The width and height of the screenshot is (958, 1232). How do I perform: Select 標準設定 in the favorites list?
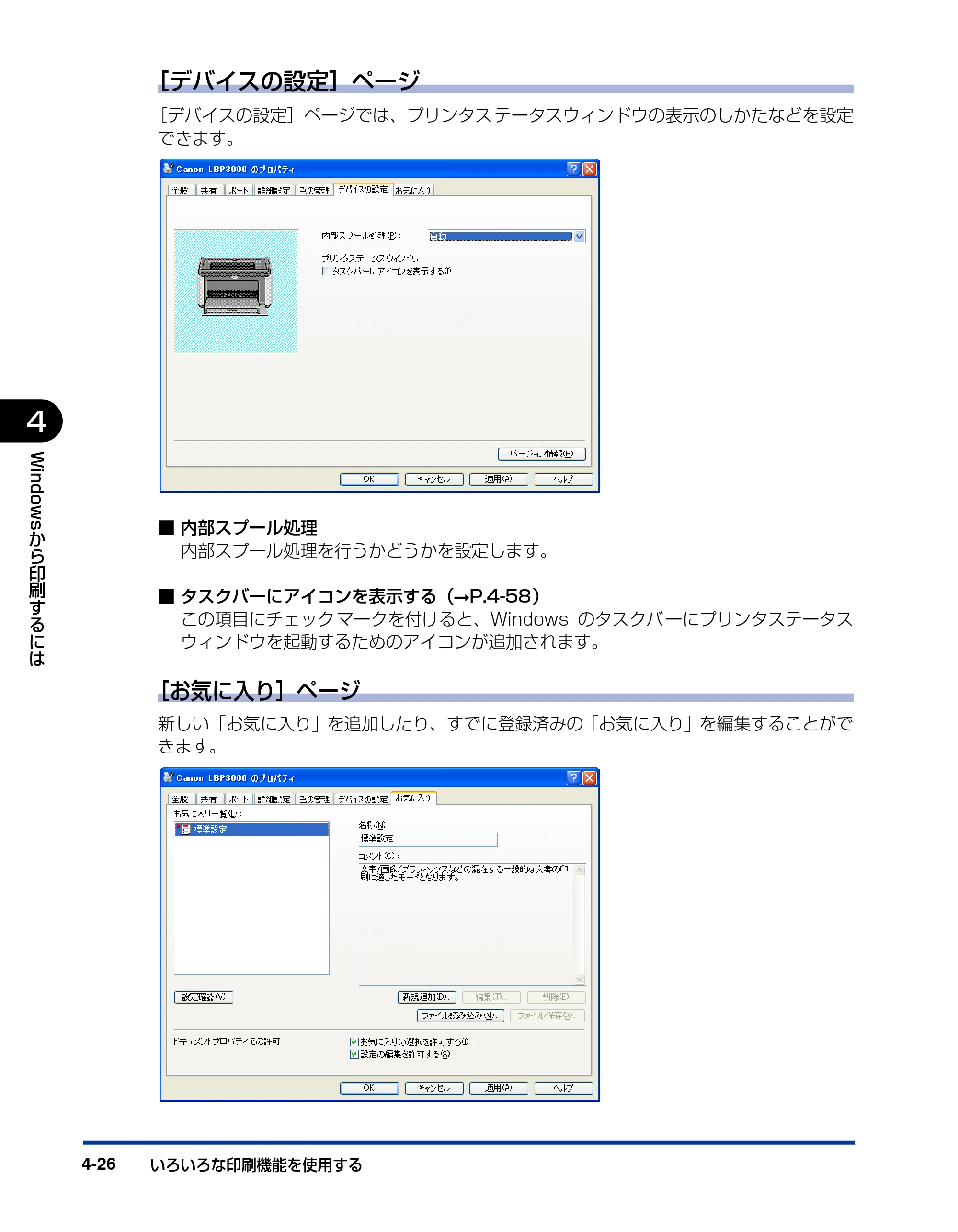pyautogui.click(x=251, y=829)
